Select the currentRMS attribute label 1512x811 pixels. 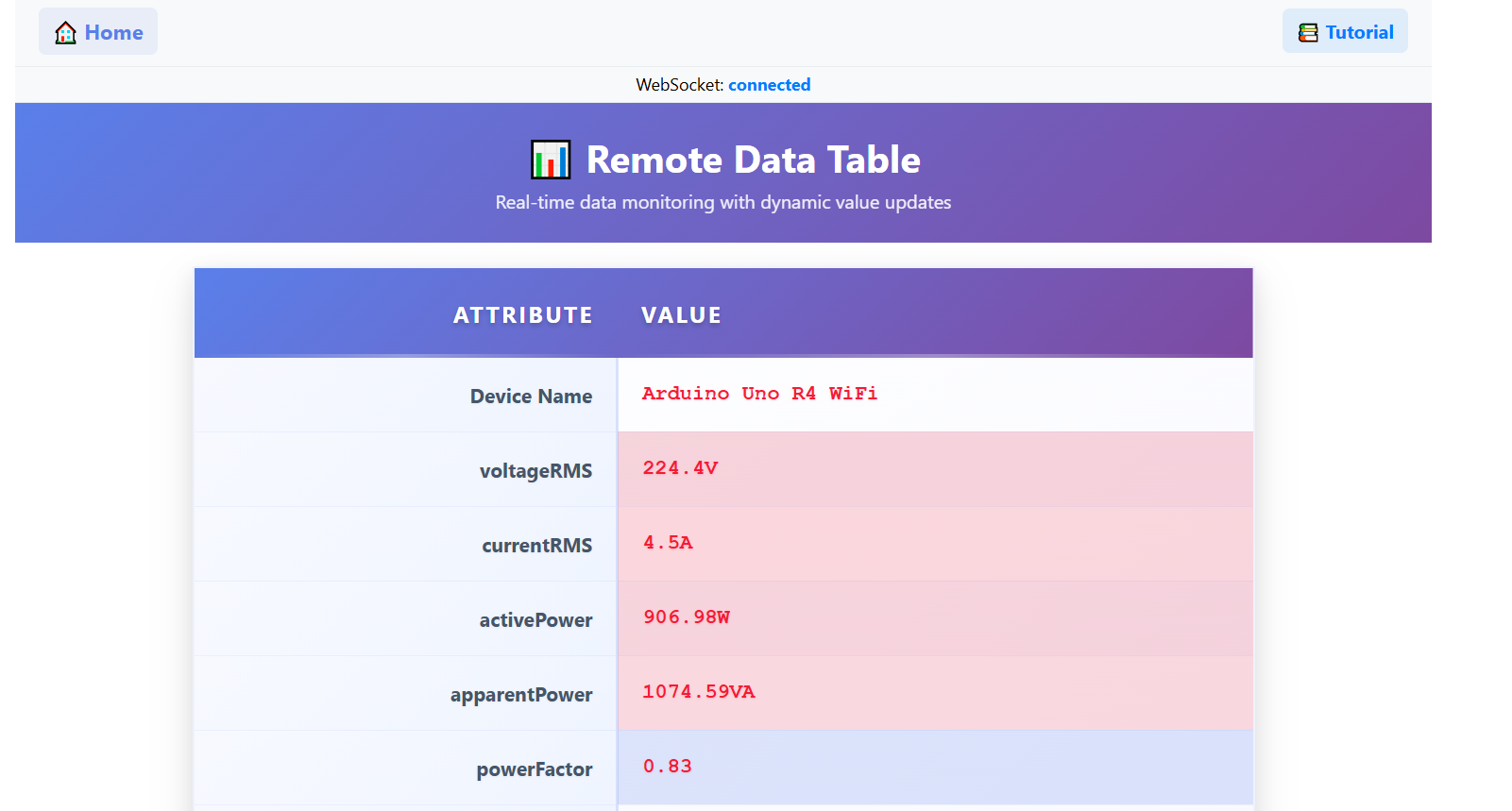[537, 546]
